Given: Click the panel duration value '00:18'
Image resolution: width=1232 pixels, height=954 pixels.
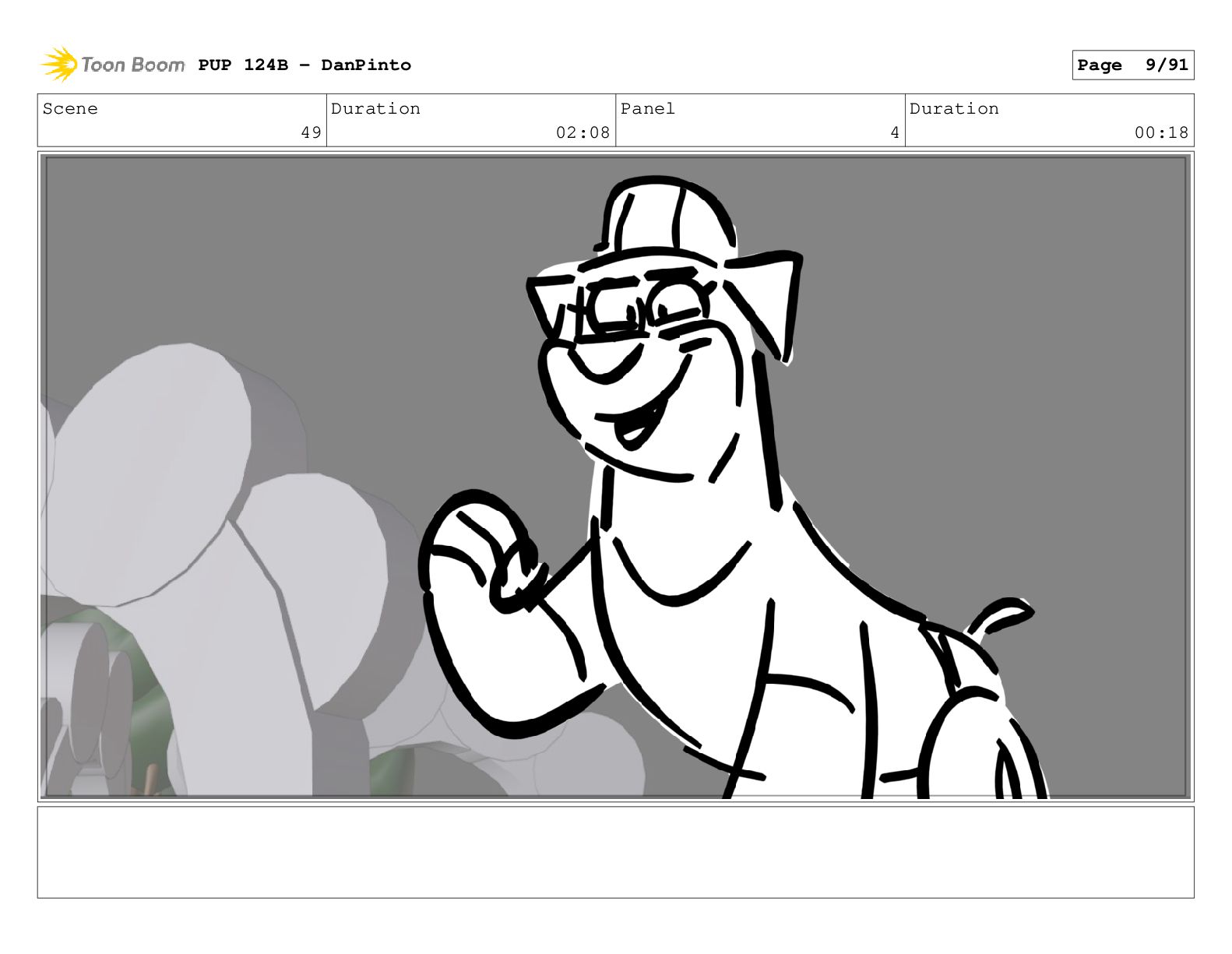Looking at the screenshot, I should click(x=1161, y=132).
